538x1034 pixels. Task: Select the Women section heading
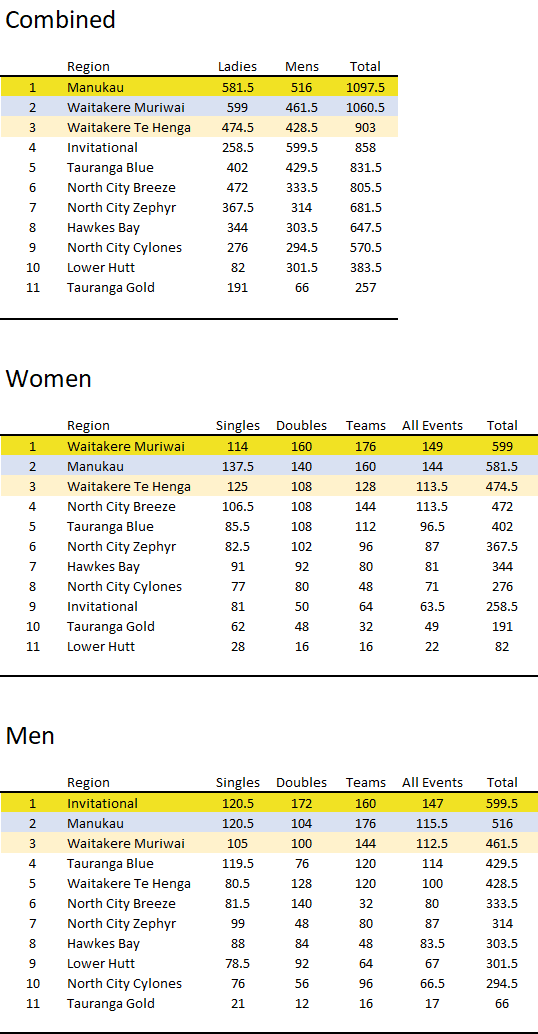(48, 379)
